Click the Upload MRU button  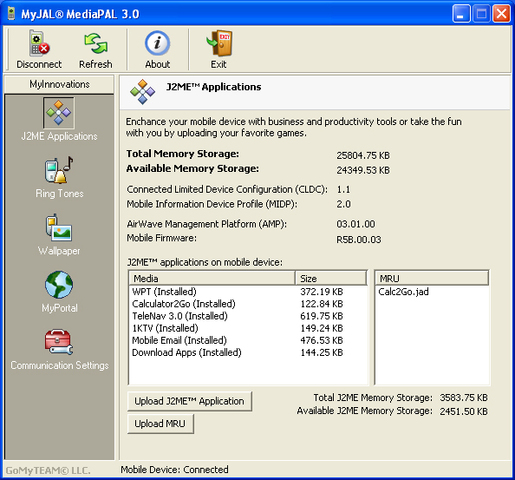(x=160, y=424)
